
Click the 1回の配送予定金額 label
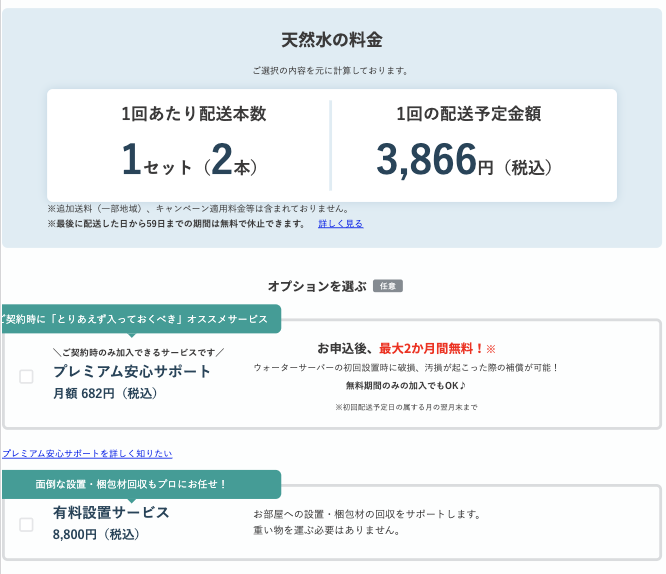click(468, 114)
